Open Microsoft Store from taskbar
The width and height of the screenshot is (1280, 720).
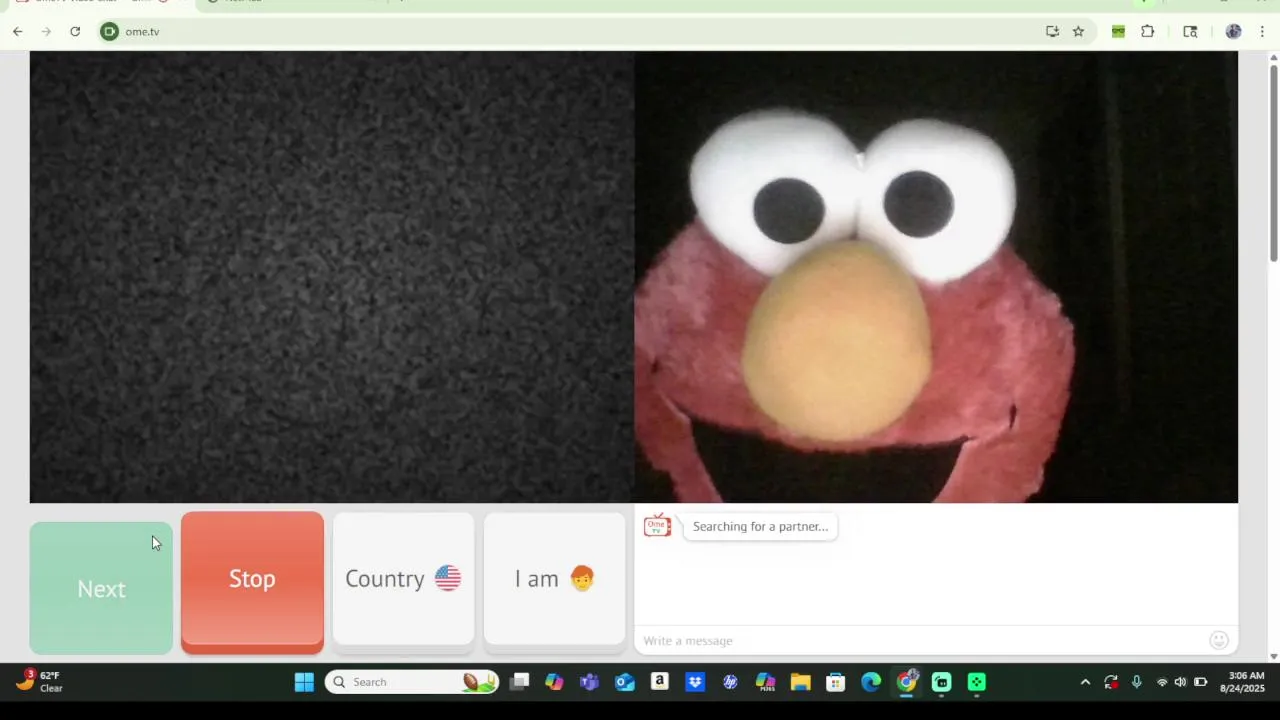(836, 682)
